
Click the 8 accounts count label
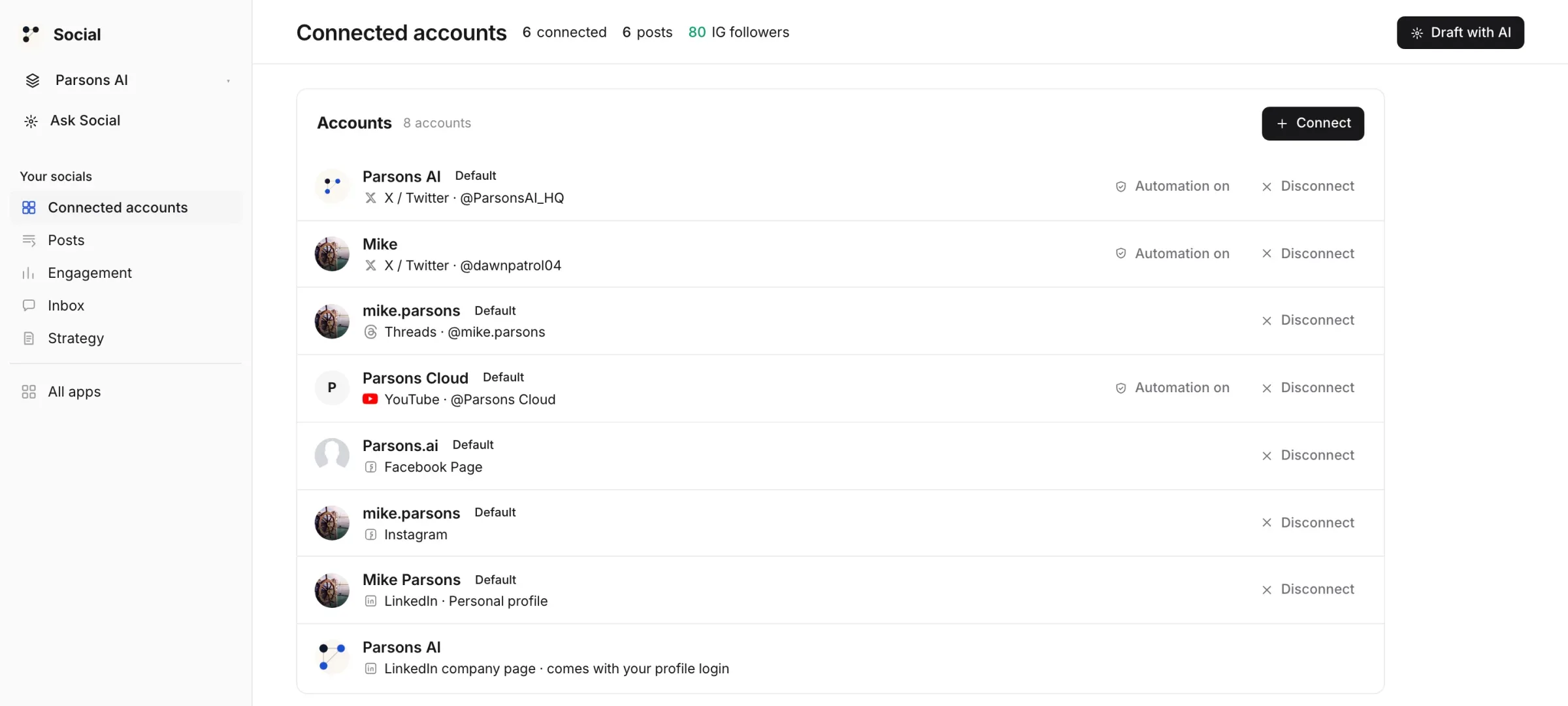coord(437,123)
